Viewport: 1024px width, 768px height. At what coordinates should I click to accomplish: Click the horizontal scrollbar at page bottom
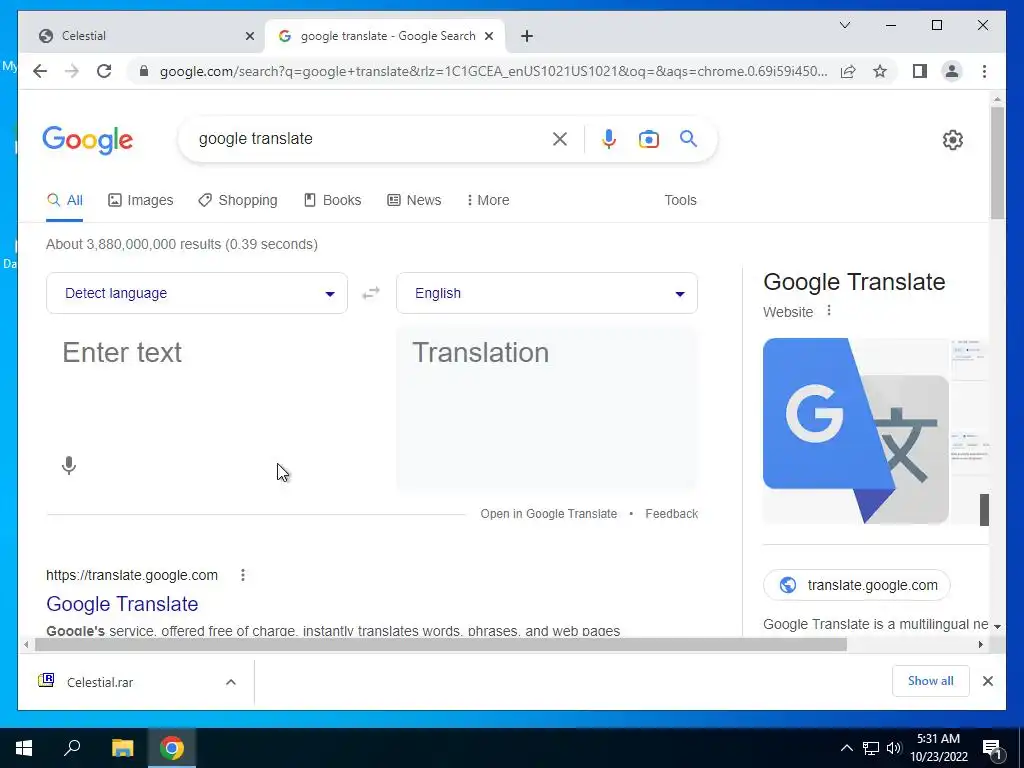441,645
